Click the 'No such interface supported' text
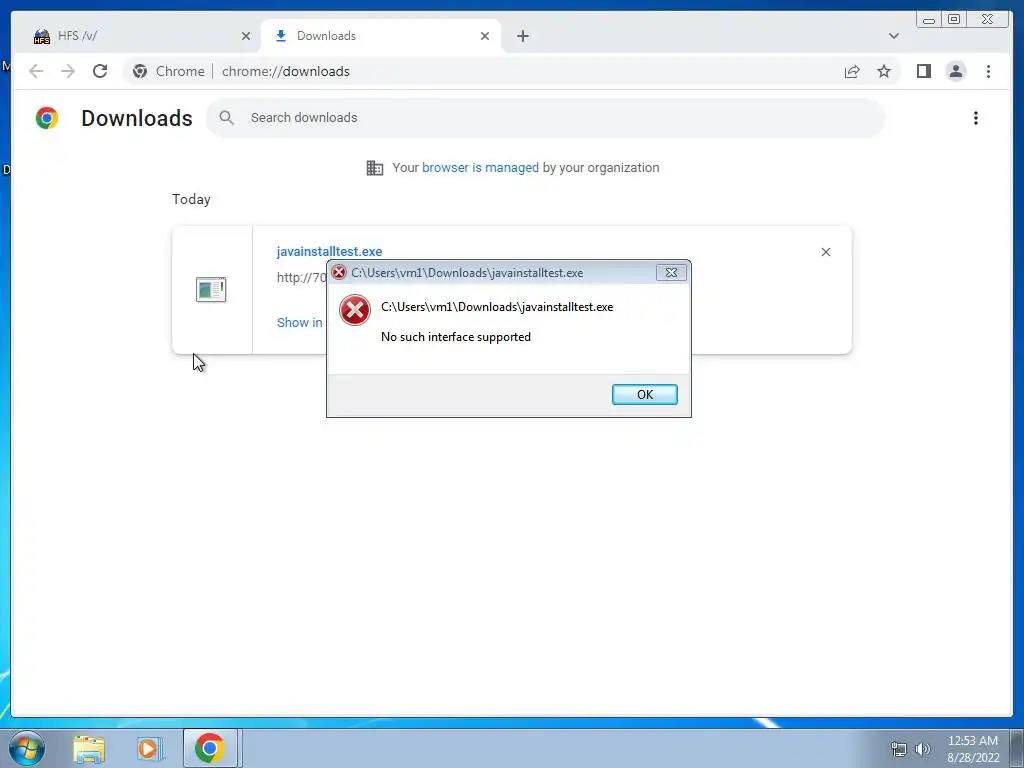The image size is (1024, 768). click(x=456, y=337)
